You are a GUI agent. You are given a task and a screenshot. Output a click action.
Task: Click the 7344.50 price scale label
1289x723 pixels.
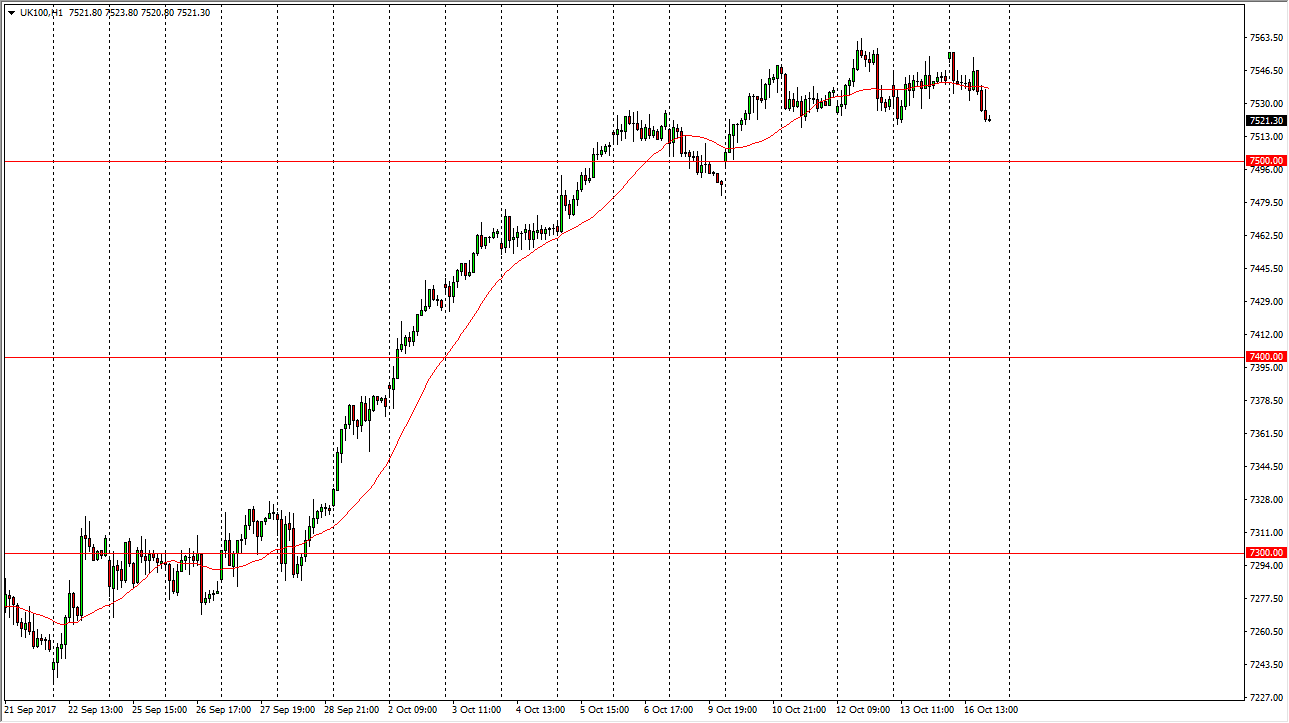click(1265, 467)
